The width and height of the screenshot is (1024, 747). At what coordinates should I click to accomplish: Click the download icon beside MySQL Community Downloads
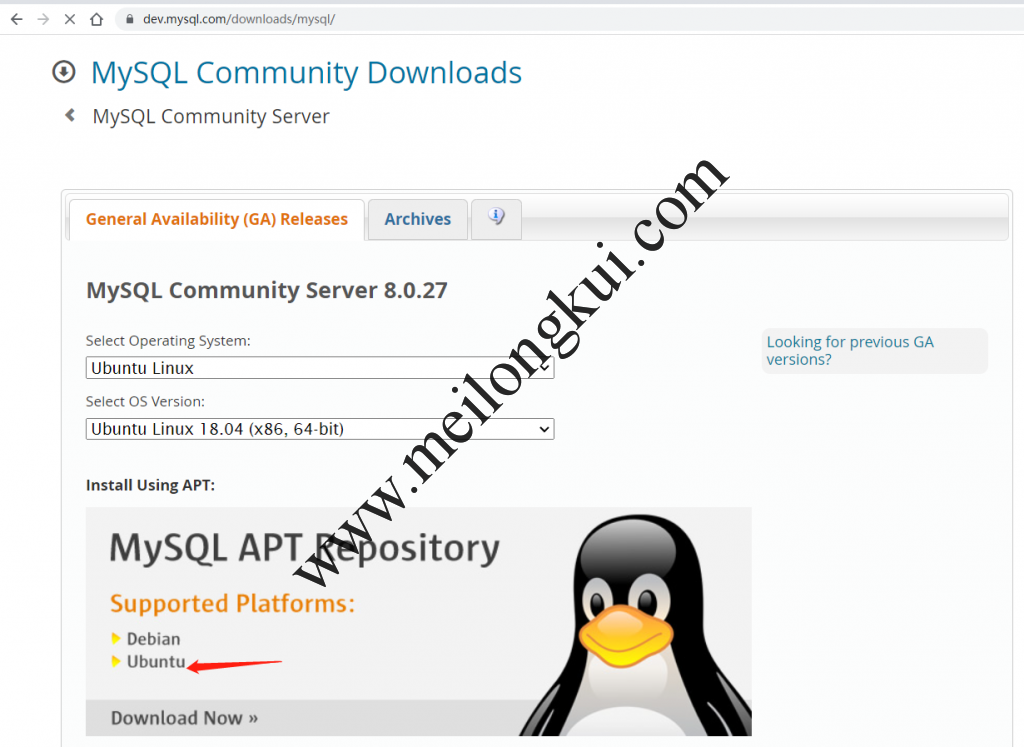63,72
